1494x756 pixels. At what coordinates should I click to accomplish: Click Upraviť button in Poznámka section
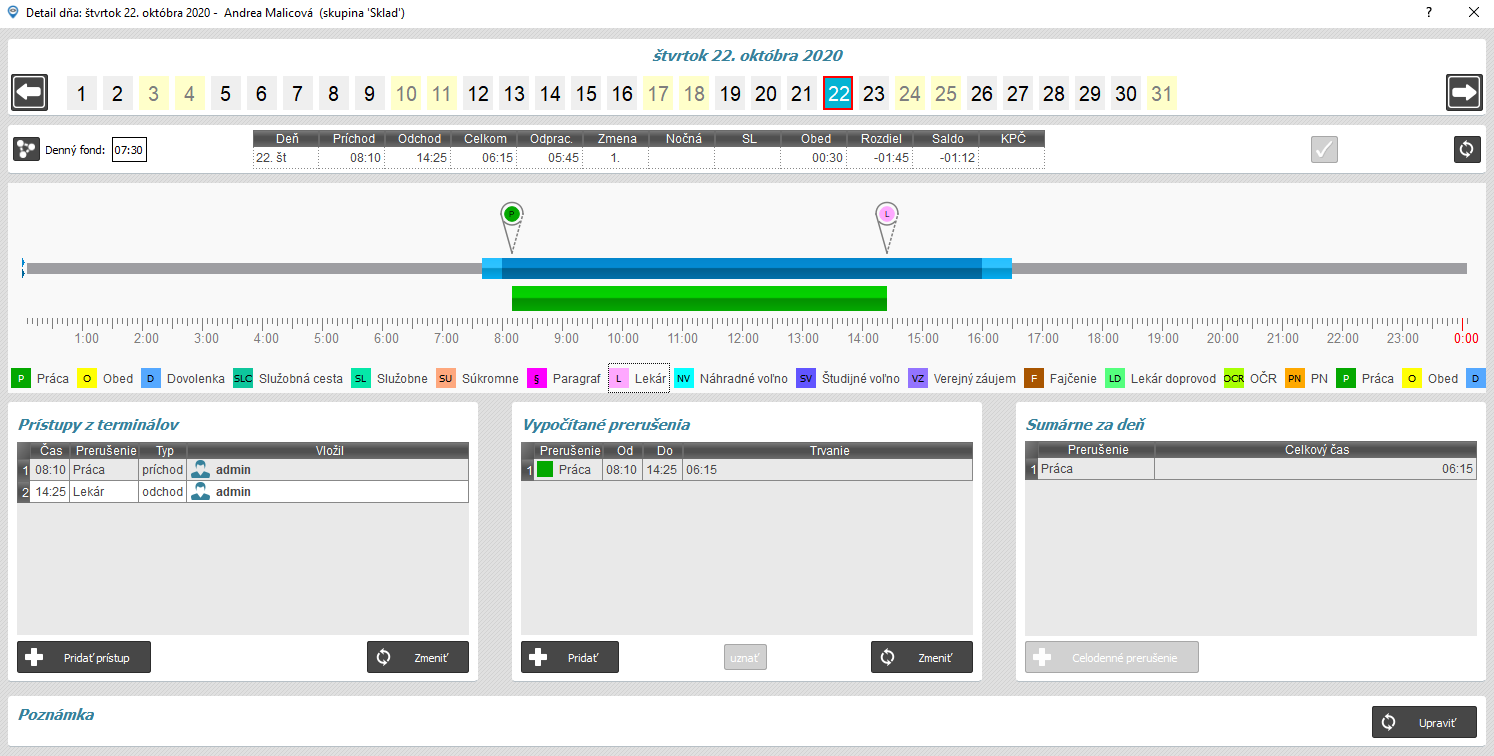pyautogui.click(x=1425, y=722)
